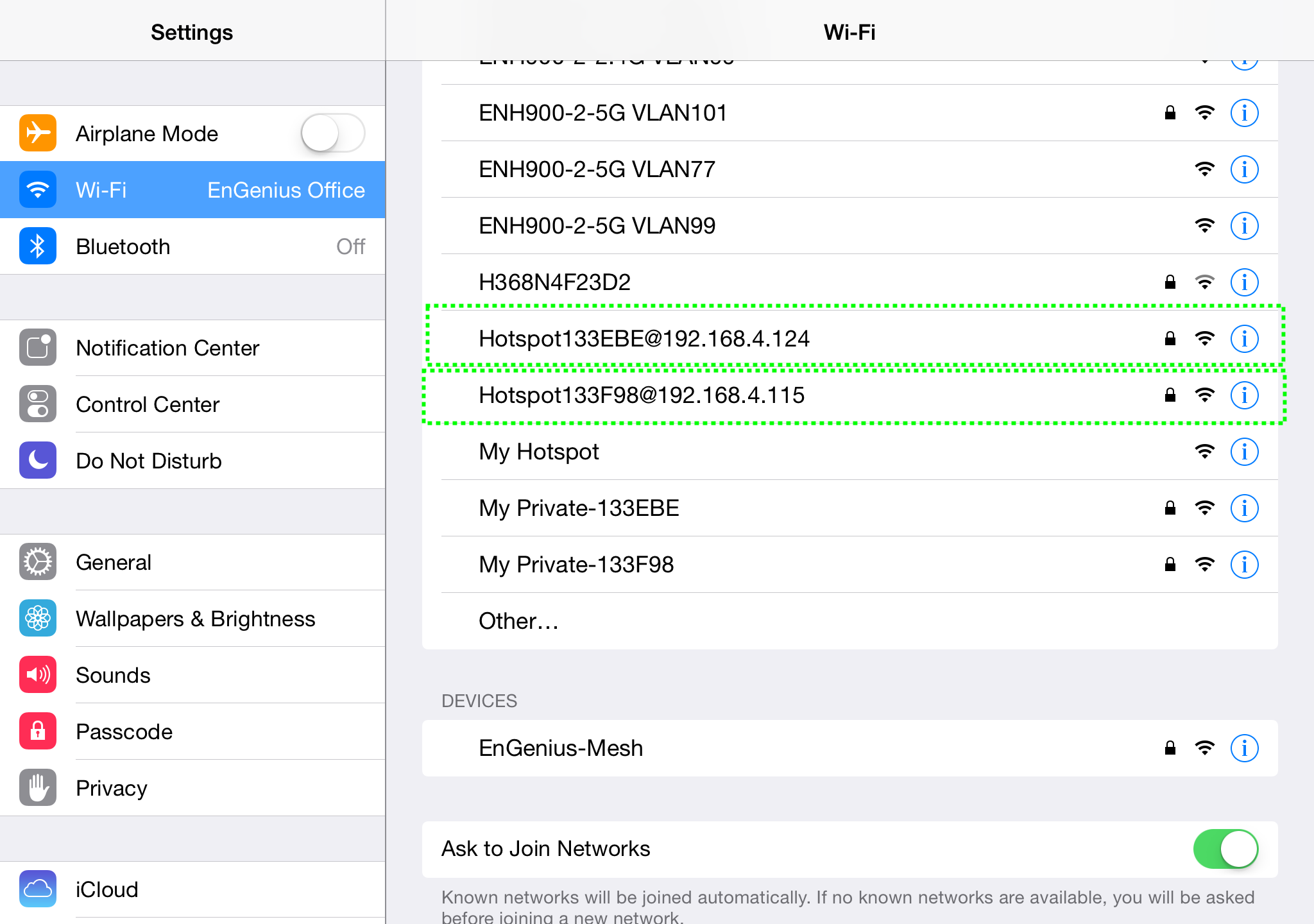Screen dimensions: 1314x924
Task: Tap the Wi-Fi icon in the sidebar
Action: (x=38, y=189)
